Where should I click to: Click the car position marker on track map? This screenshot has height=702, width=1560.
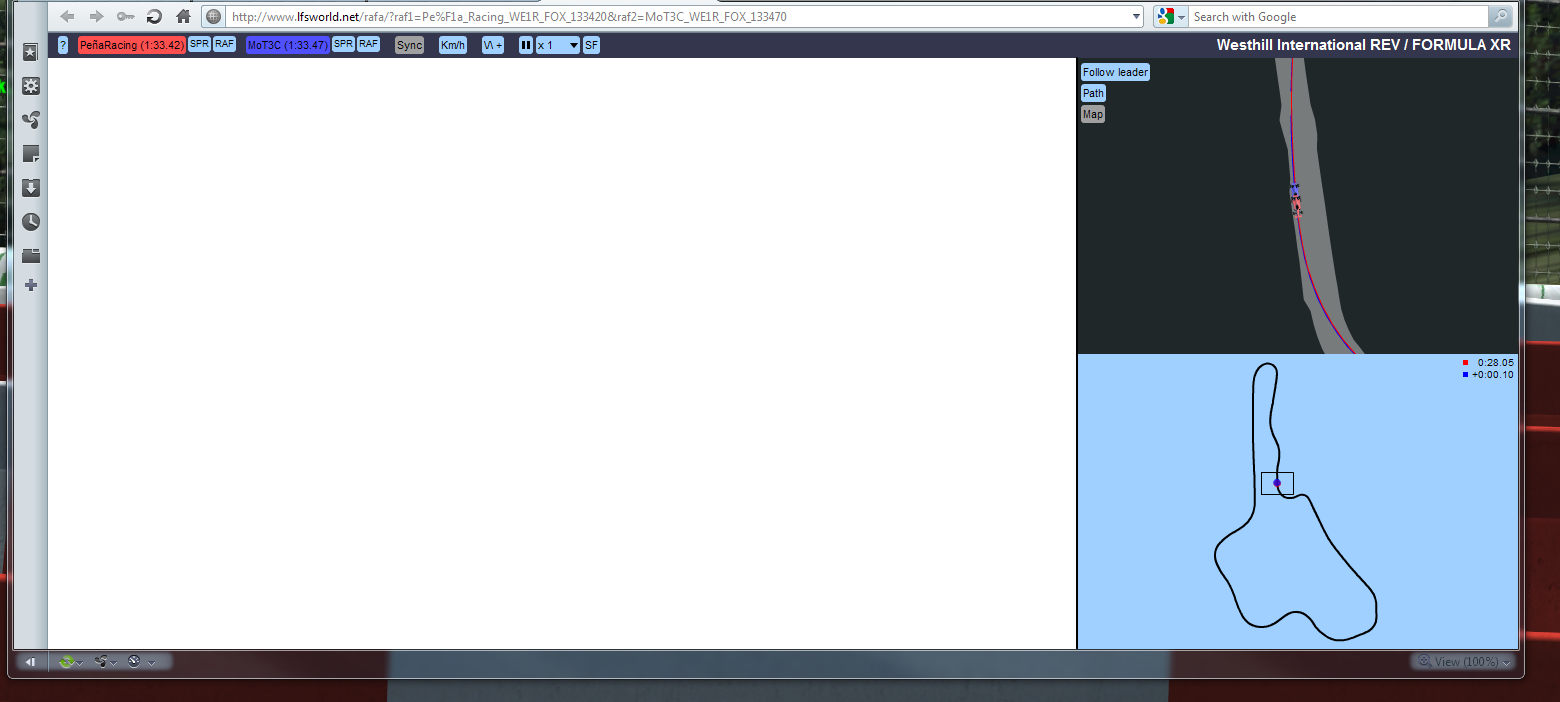coord(1277,483)
